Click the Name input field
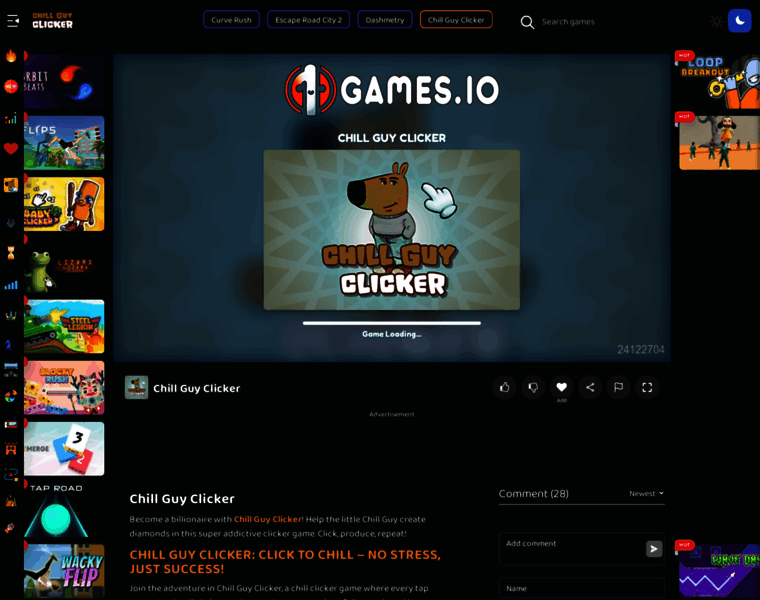 tap(582, 588)
